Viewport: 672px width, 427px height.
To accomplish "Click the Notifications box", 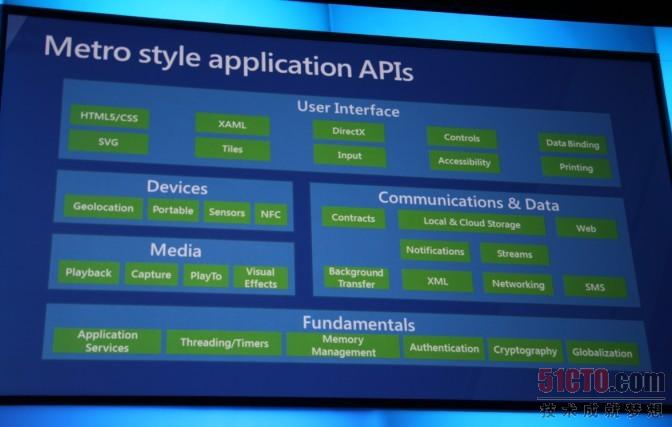I will [x=435, y=251].
